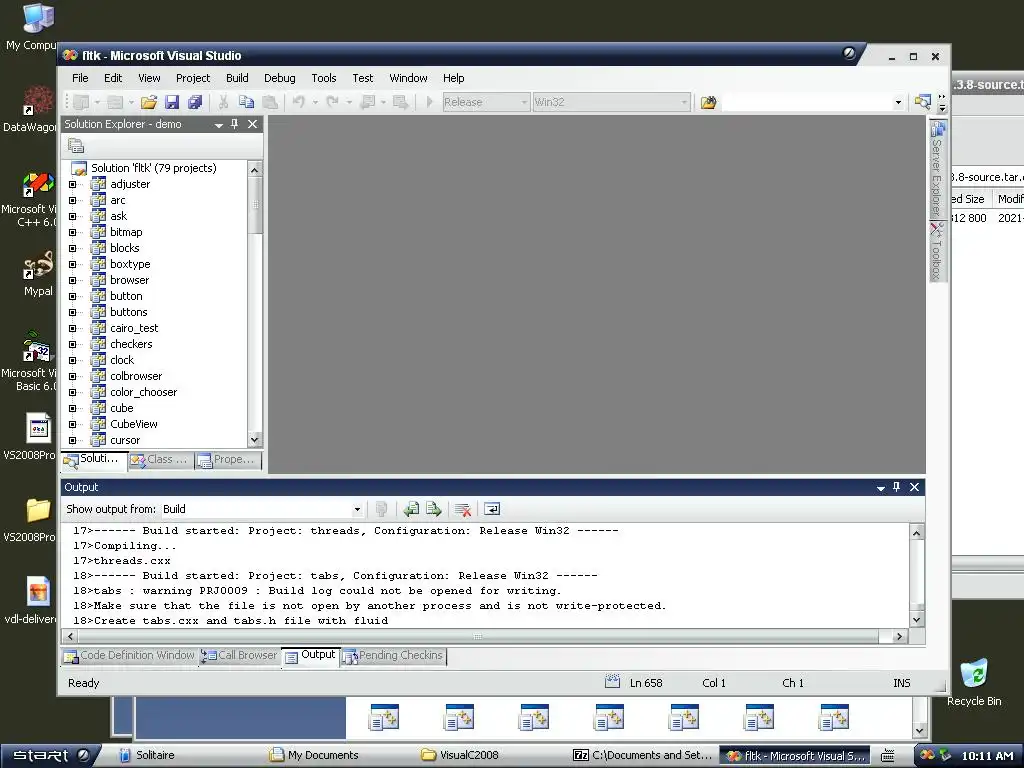Switch to the Call Browser tab

239,656
